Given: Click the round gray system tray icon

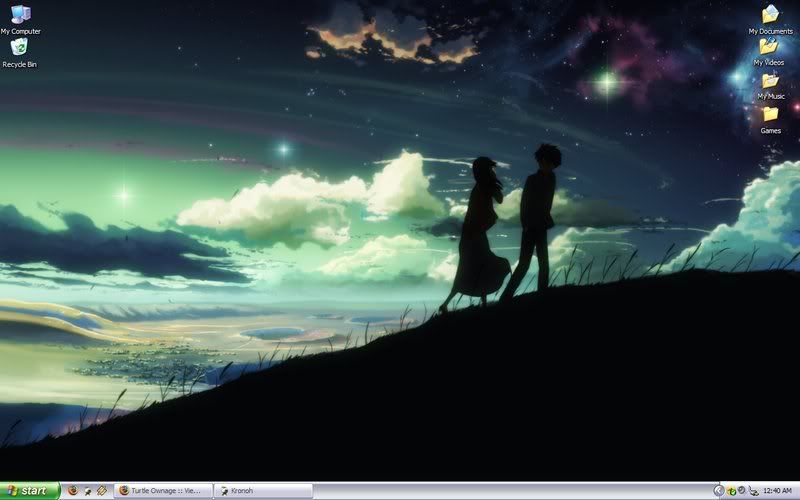Looking at the screenshot, I should [741, 491].
